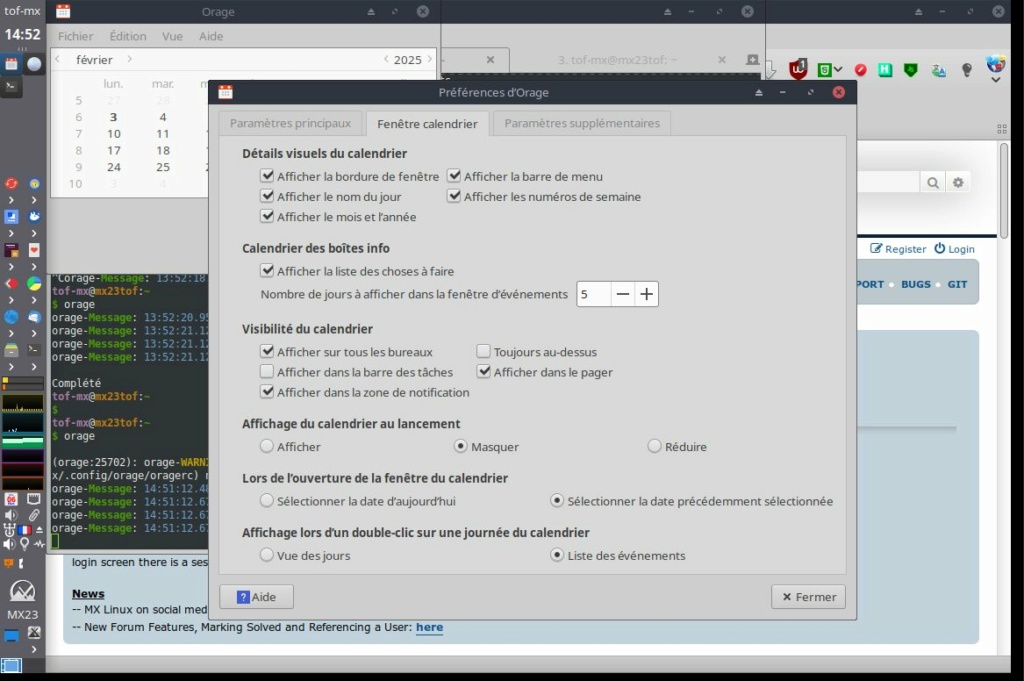Viewport: 1024px width, 681px height.
Task: Click the Aide button in preferences
Action: 256,597
